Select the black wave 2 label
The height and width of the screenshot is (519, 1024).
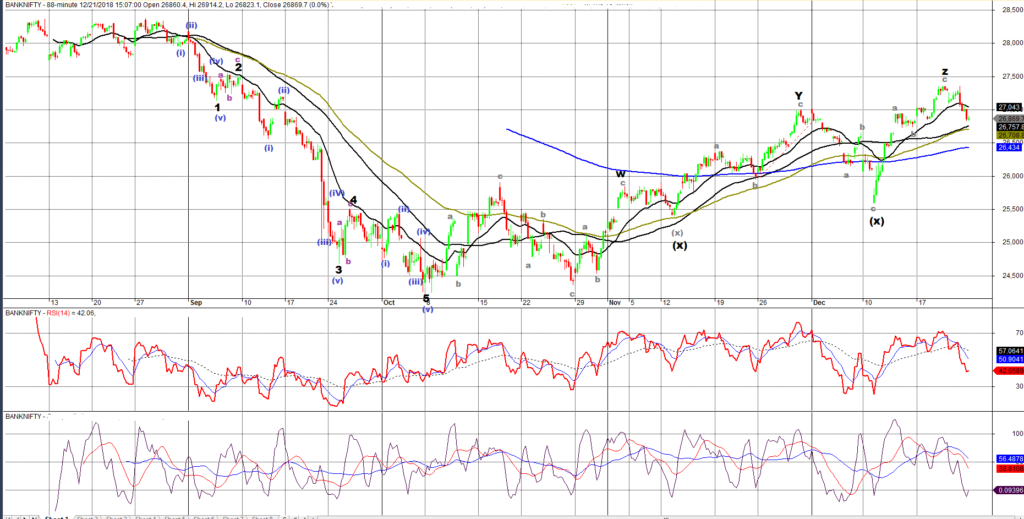point(238,67)
